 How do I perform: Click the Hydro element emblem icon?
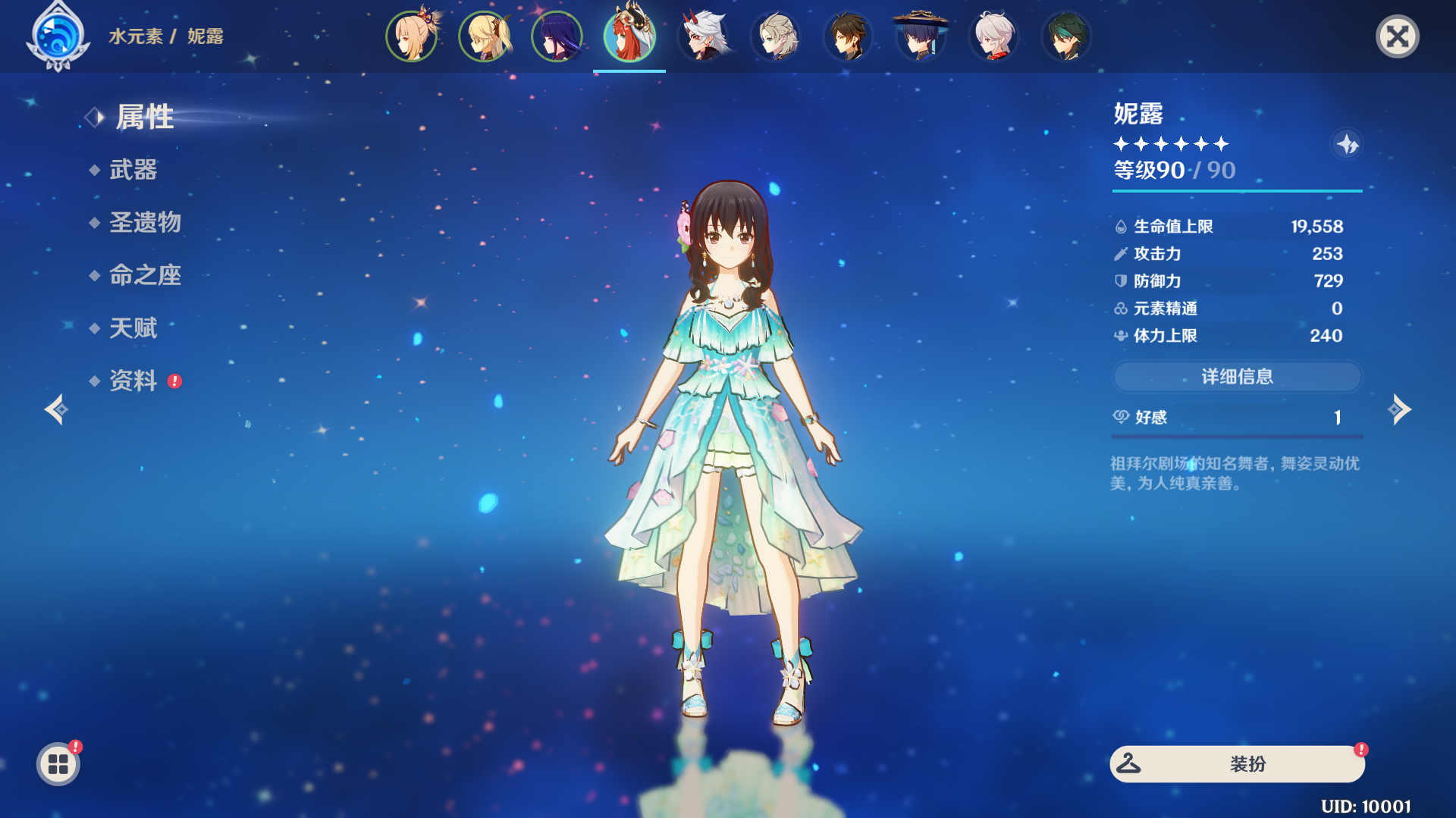58,36
